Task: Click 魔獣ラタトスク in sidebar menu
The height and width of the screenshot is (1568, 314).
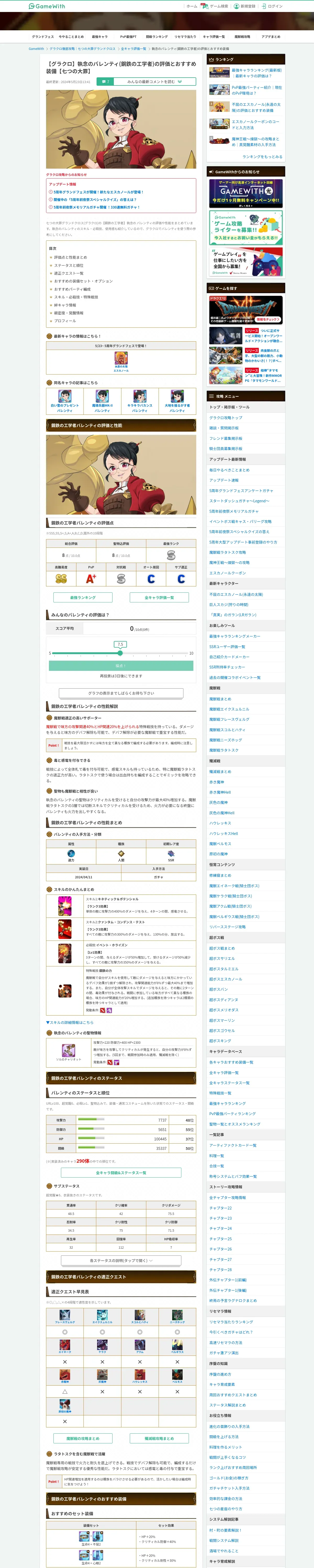Action: 224,750
